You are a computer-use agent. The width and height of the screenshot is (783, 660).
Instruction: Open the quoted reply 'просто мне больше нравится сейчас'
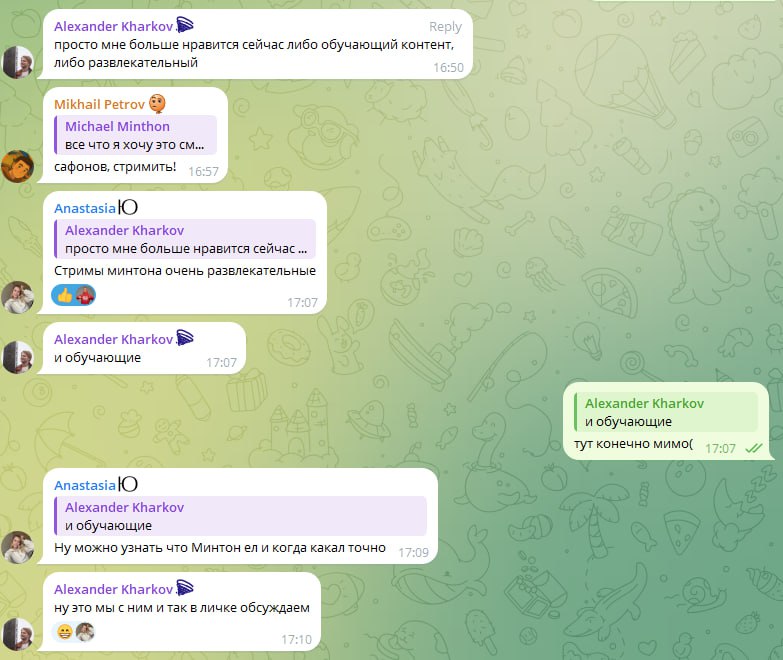pyautogui.click(x=185, y=239)
